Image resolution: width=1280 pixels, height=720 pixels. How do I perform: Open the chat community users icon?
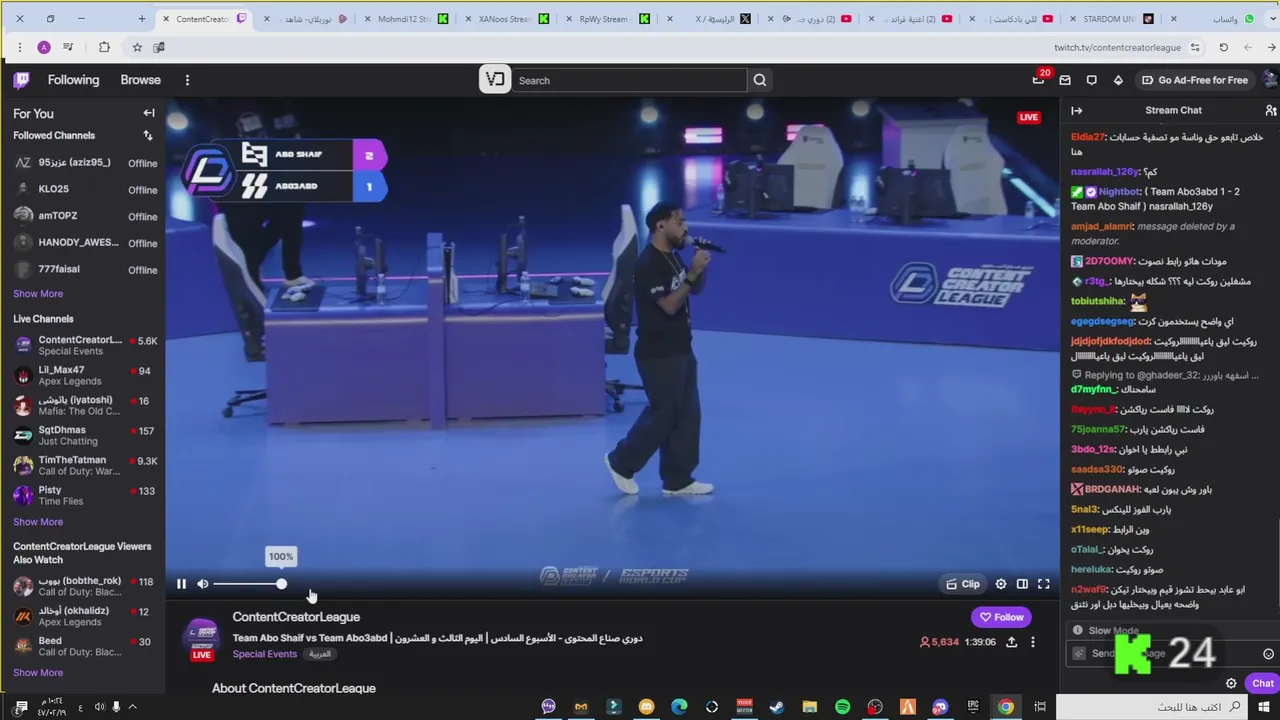1270,110
